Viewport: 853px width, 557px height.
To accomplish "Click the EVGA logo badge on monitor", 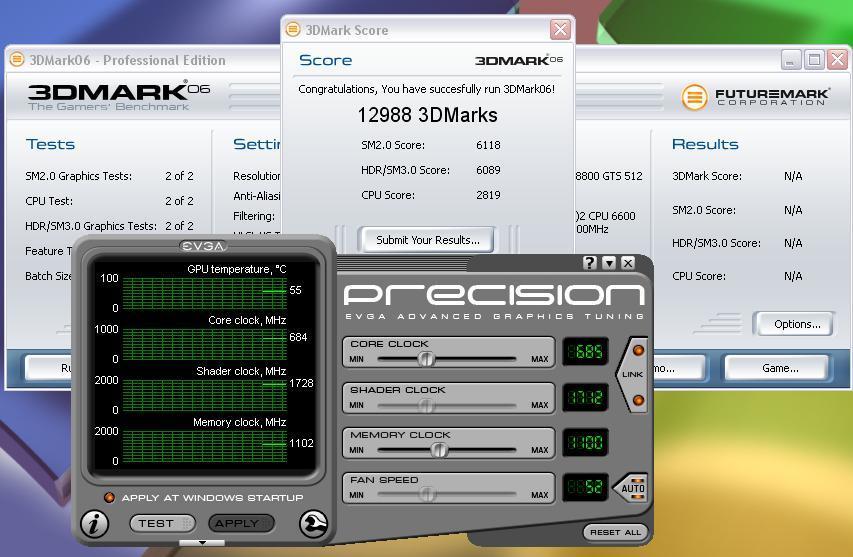I will (203, 246).
